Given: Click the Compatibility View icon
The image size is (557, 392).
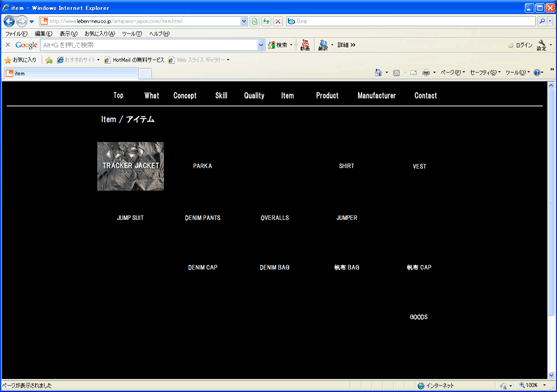Looking at the screenshot, I should click(x=254, y=21).
